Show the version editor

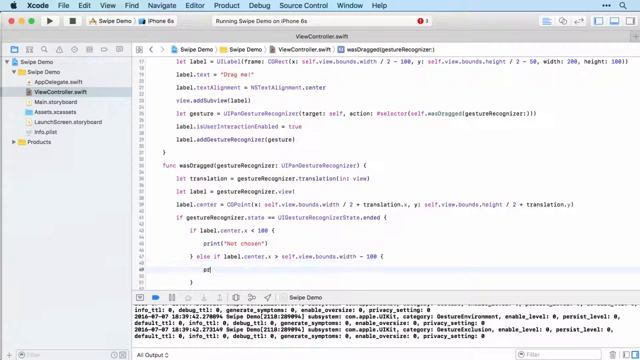(x=579, y=21)
